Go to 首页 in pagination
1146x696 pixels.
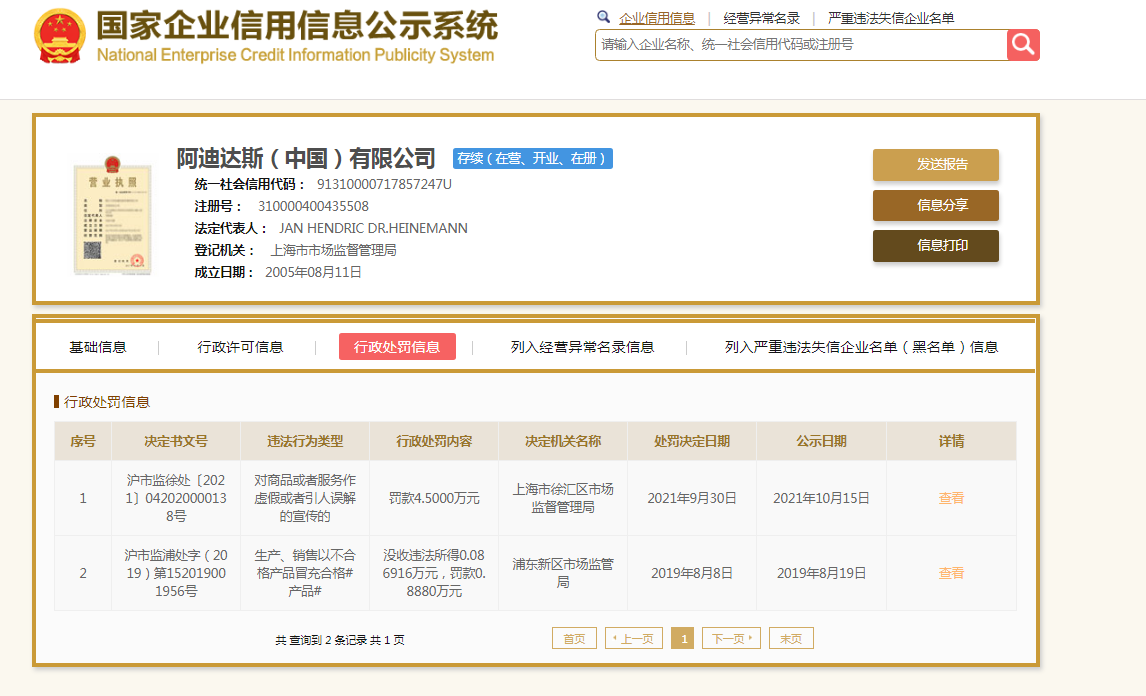point(574,638)
